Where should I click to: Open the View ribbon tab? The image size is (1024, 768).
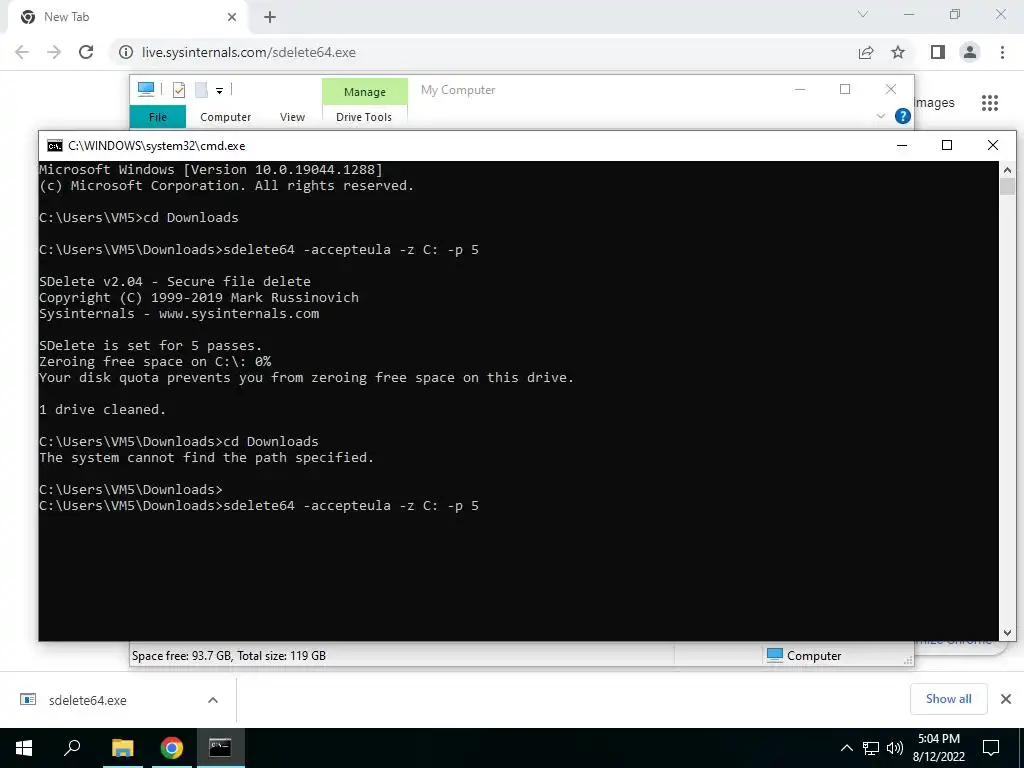[292, 117]
